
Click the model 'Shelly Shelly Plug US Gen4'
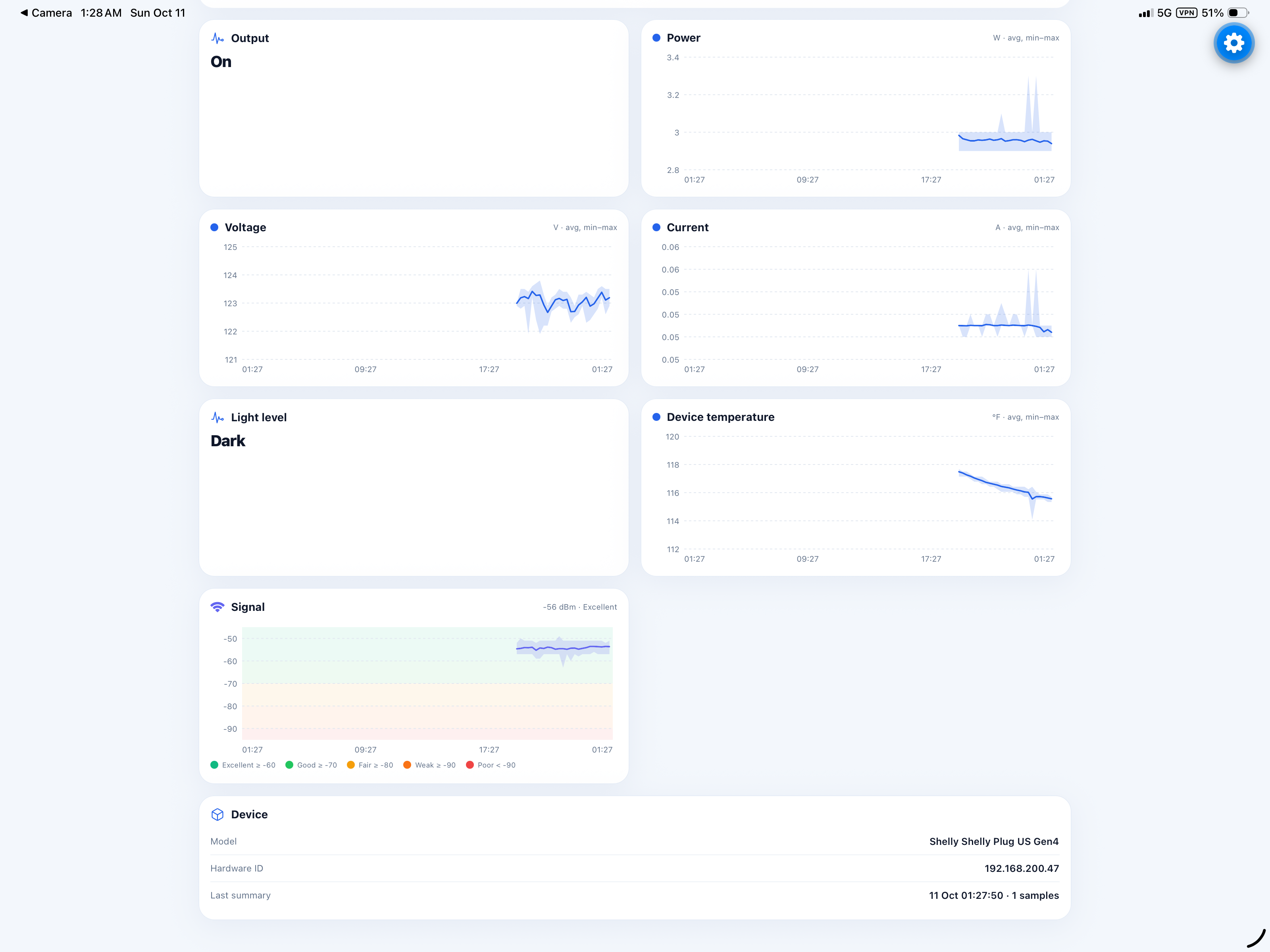(x=994, y=841)
